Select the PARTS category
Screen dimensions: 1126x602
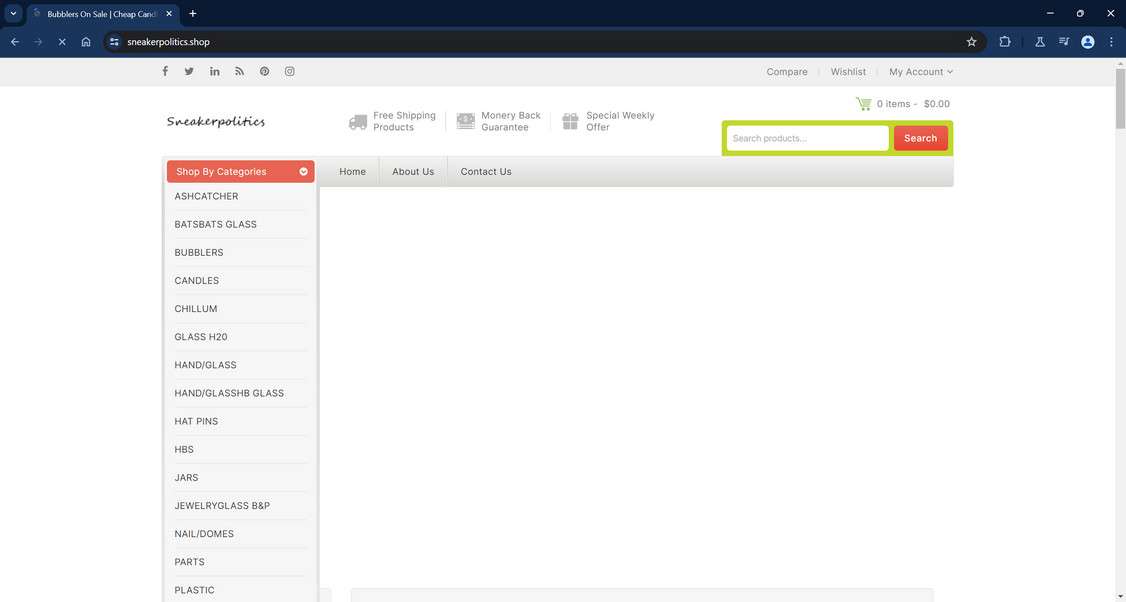(190, 562)
